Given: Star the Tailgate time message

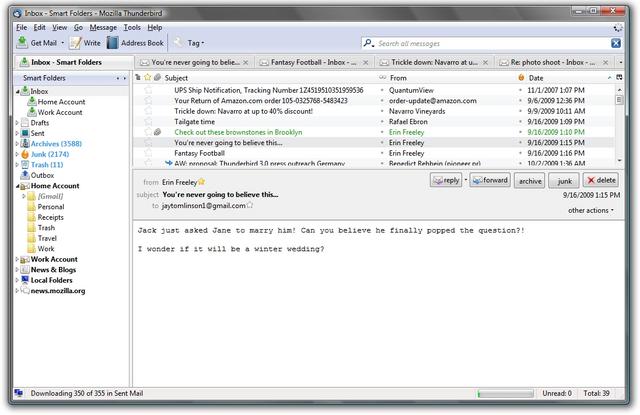Looking at the screenshot, I should point(148,122).
